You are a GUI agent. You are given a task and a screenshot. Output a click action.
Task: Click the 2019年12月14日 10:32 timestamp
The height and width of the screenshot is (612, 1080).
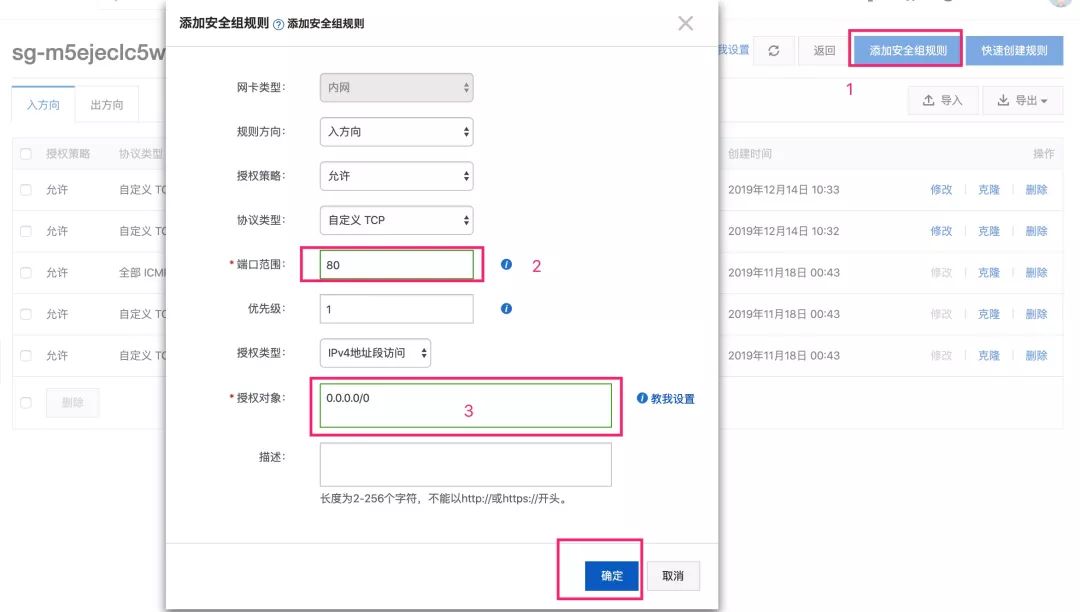784,231
